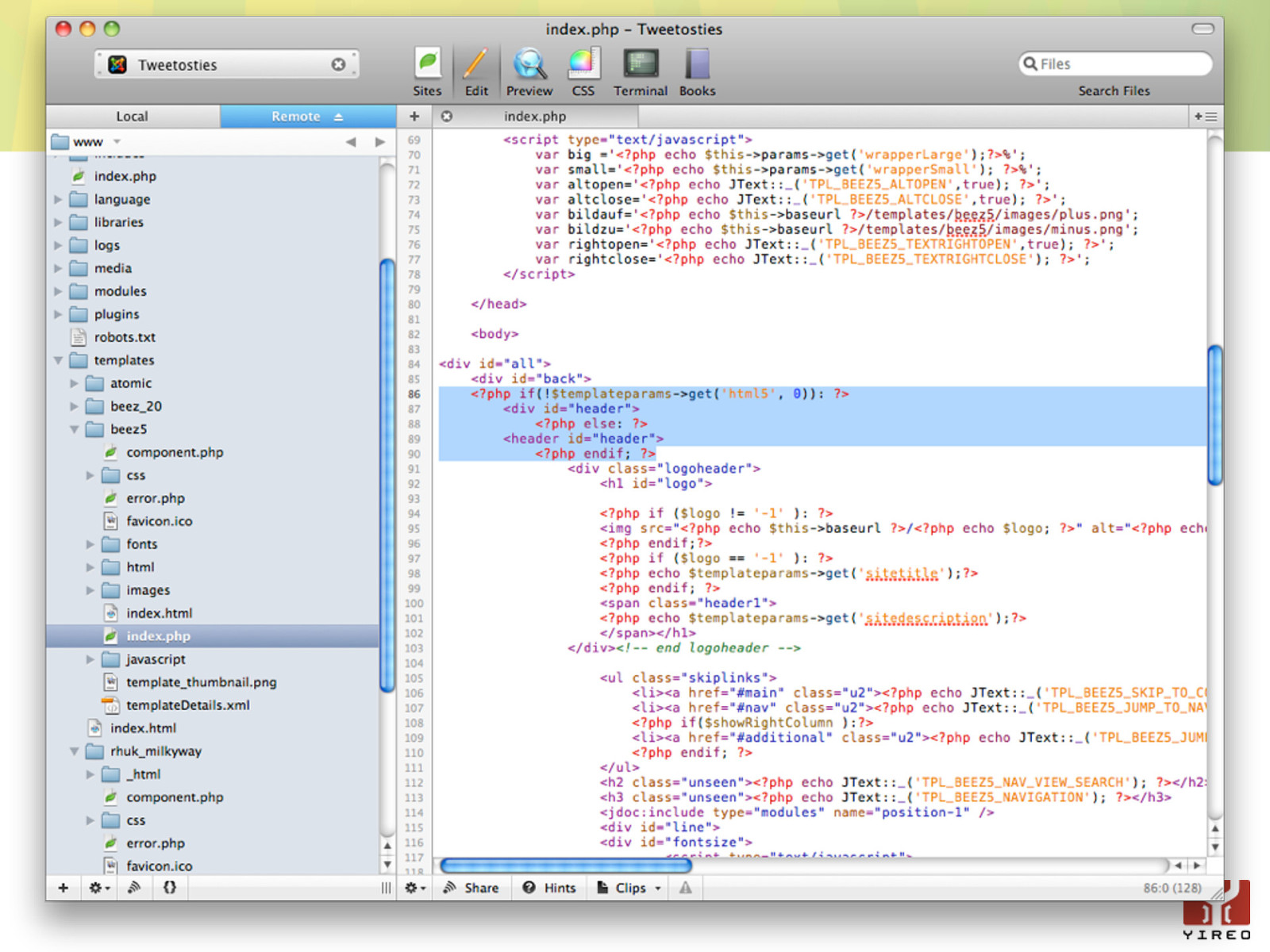Viewport: 1270px width, 952px height.
Task: Expand the images folder
Action: coord(90,590)
